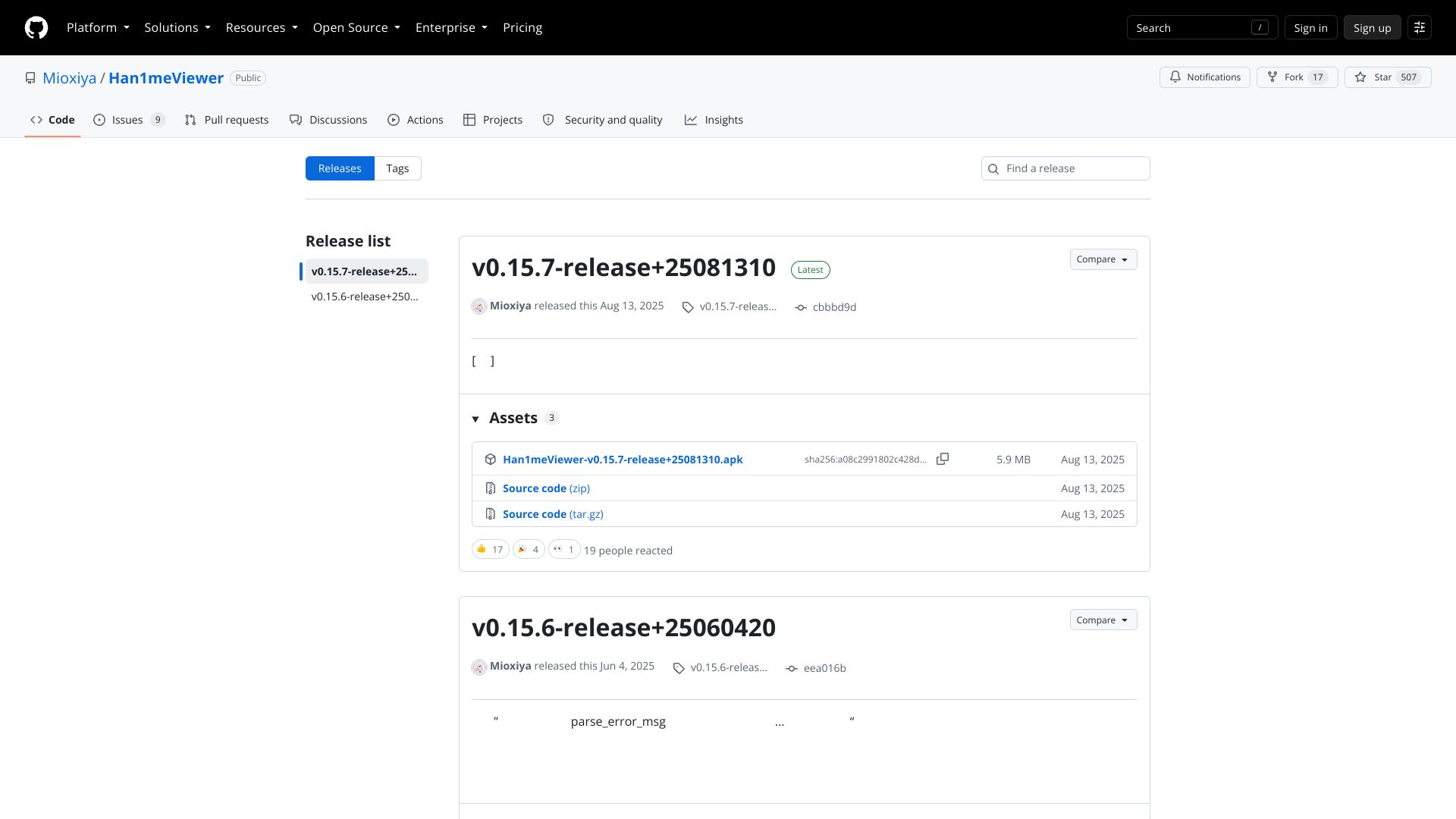Open the v0.15.6-release+25060420 title link
1456x819 pixels.
(x=623, y=627)
